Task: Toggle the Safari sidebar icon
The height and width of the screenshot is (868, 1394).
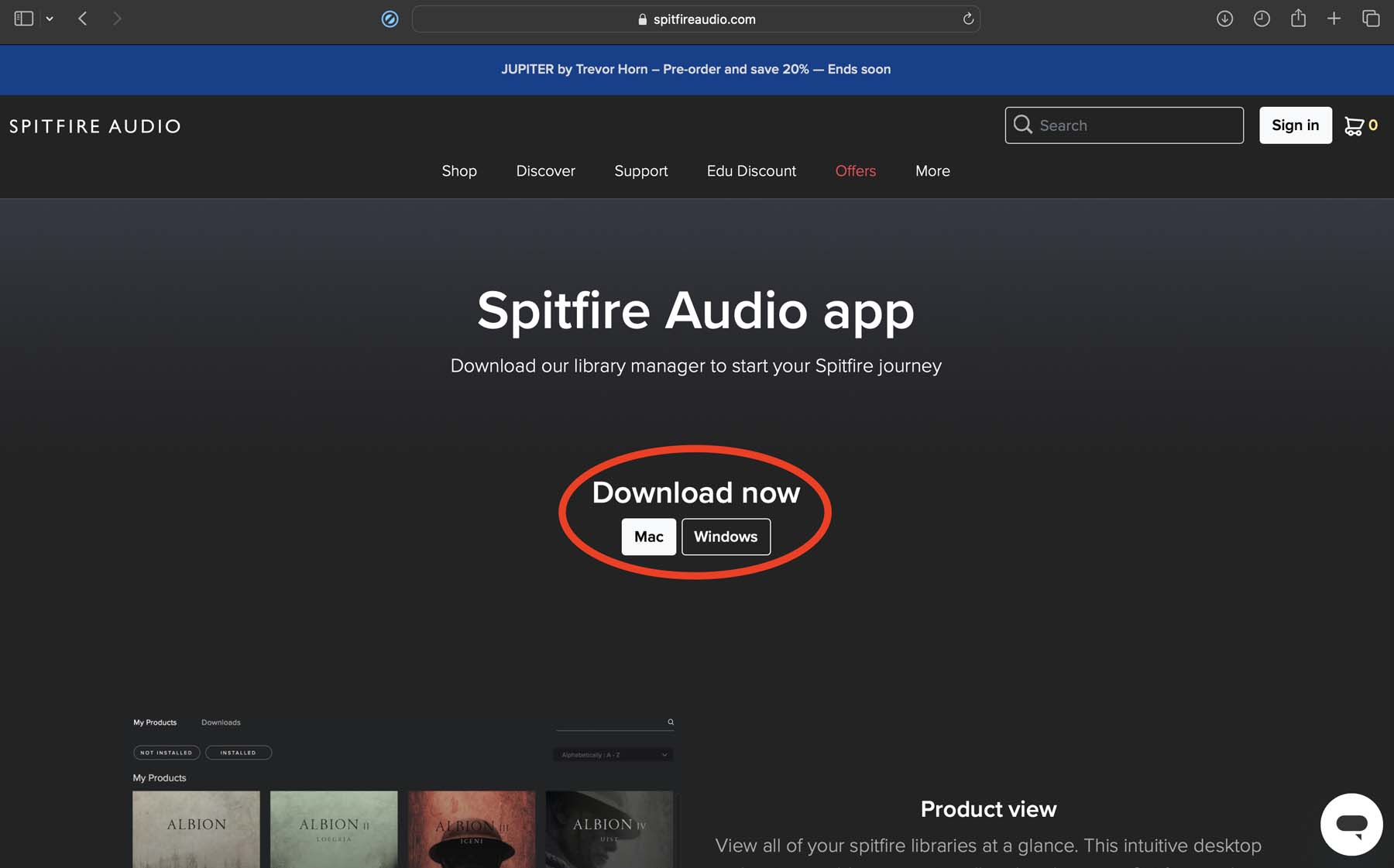Action: (24, 19)
